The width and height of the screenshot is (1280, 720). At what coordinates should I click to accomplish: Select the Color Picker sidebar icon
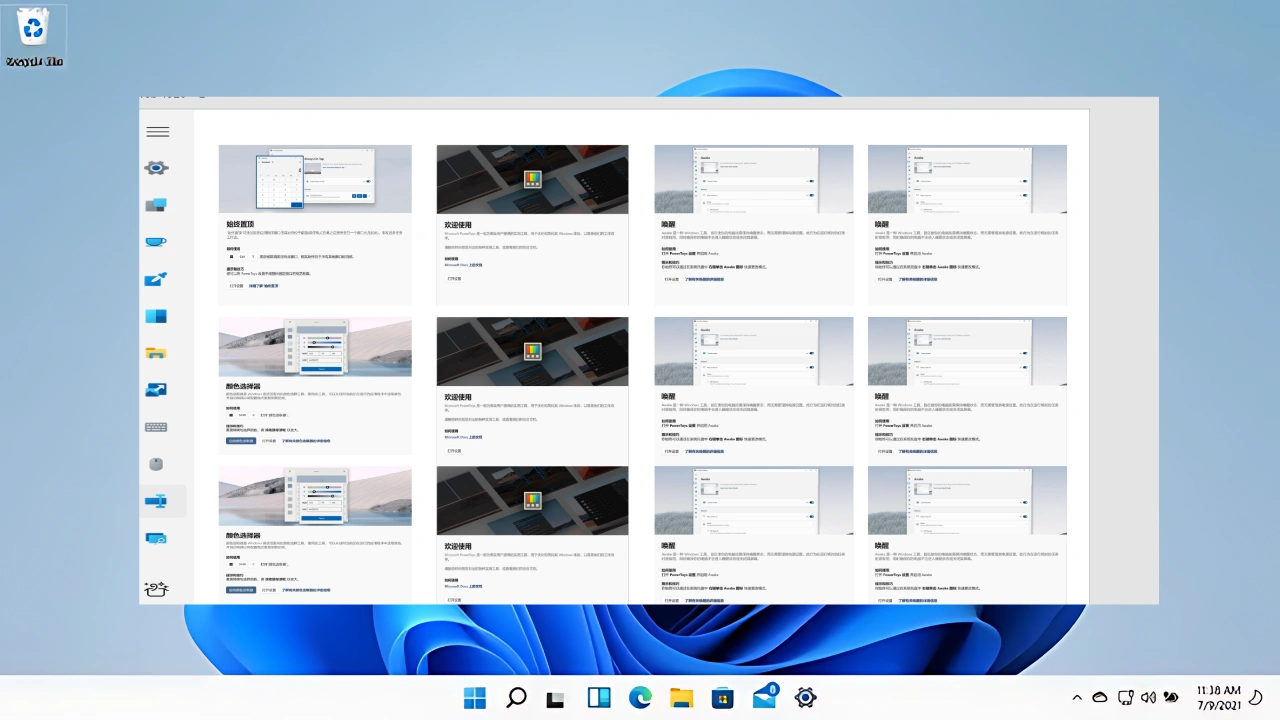[x=156, y=279]
